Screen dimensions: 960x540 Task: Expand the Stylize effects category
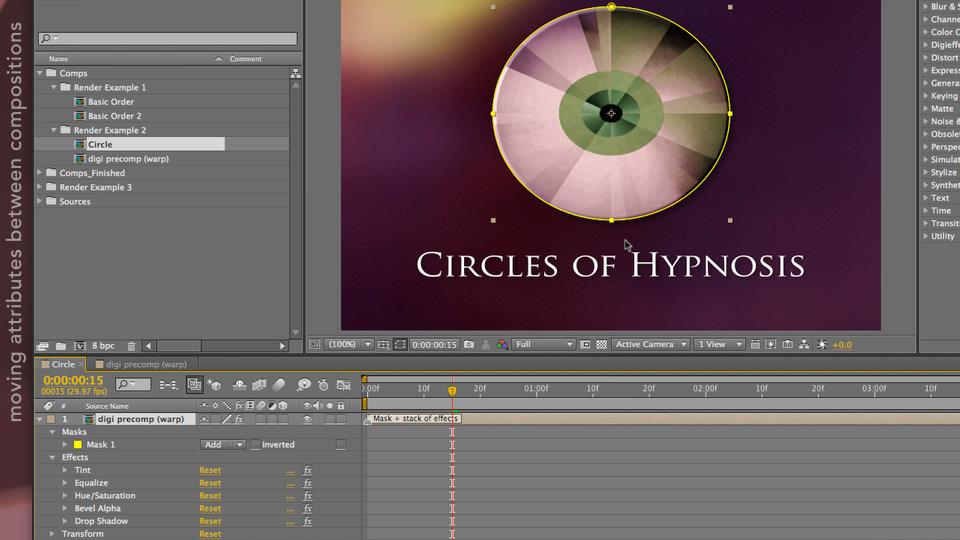tap(926, 173)
